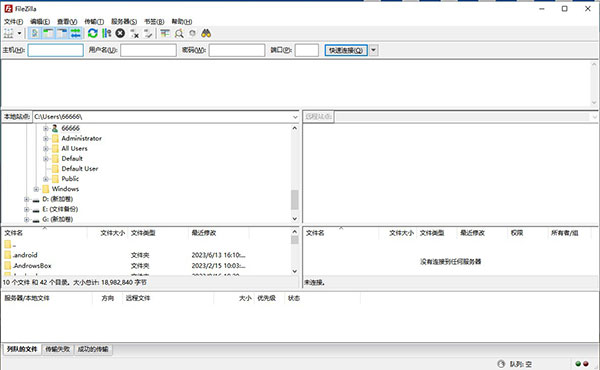The height and width of the screenshot is (370, 600).
Task: Open the local site path dropdown
Action: pos(295,117)
